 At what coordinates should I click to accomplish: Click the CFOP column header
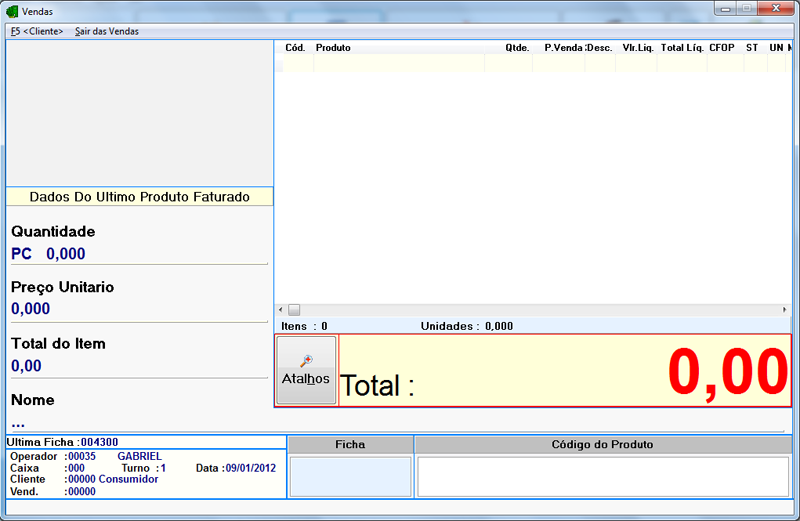click(722, 47)
